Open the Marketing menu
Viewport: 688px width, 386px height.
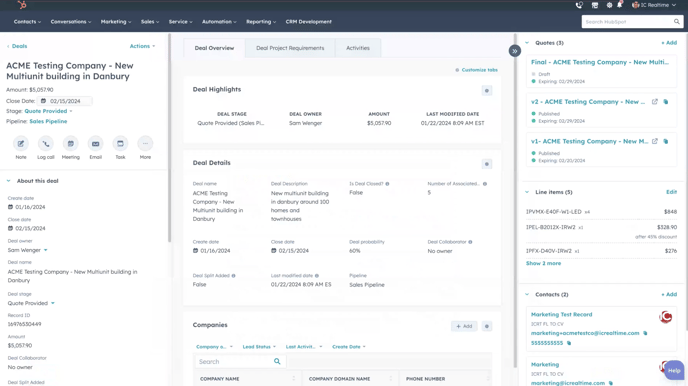[116, 21]
